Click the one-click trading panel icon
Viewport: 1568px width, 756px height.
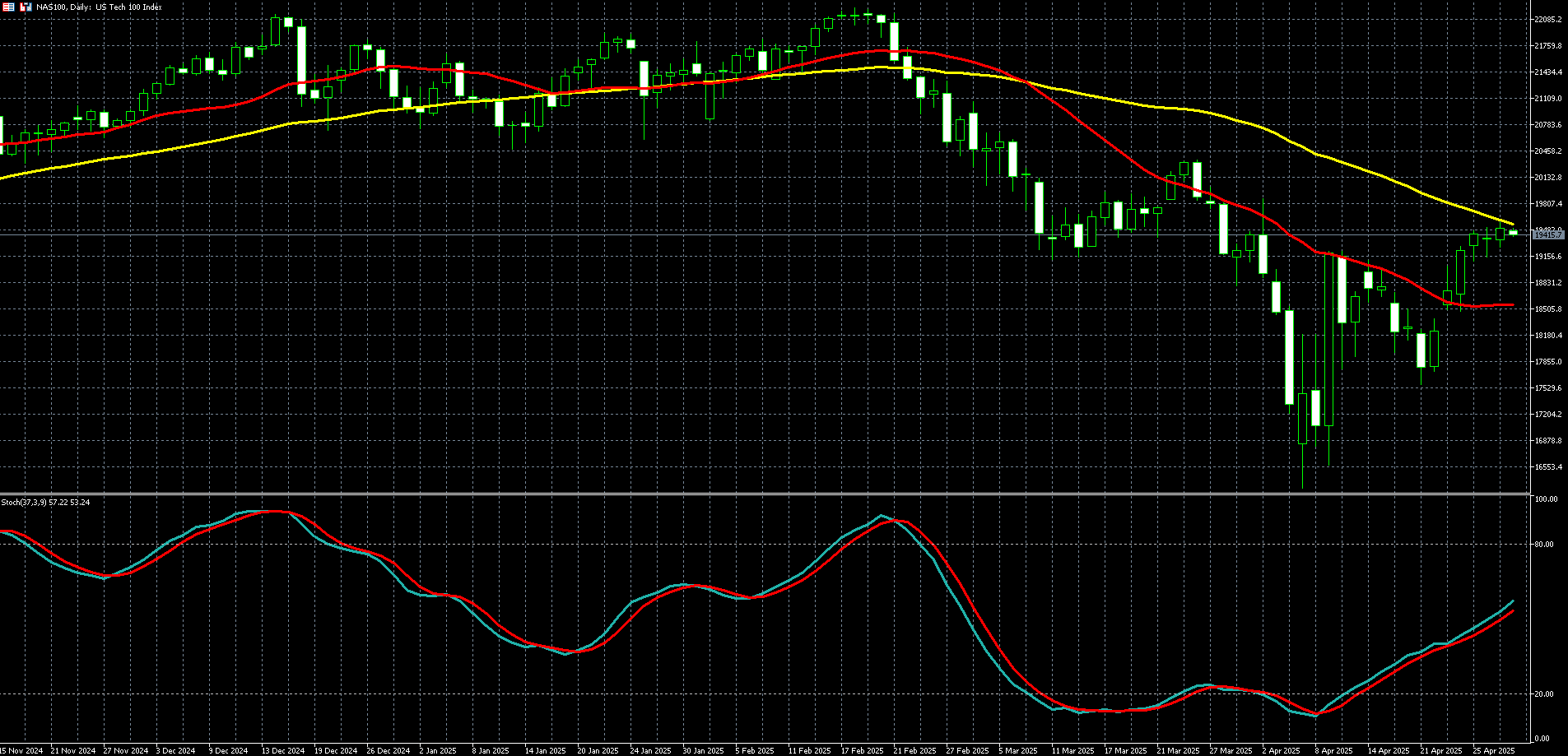pos(8,7)
